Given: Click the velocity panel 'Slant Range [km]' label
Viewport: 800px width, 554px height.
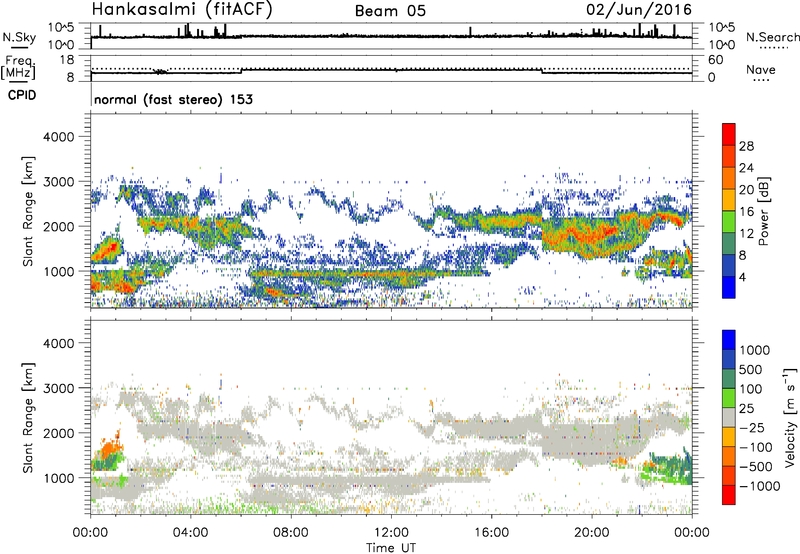Looking at the screenshot, I should click(28, 417).
